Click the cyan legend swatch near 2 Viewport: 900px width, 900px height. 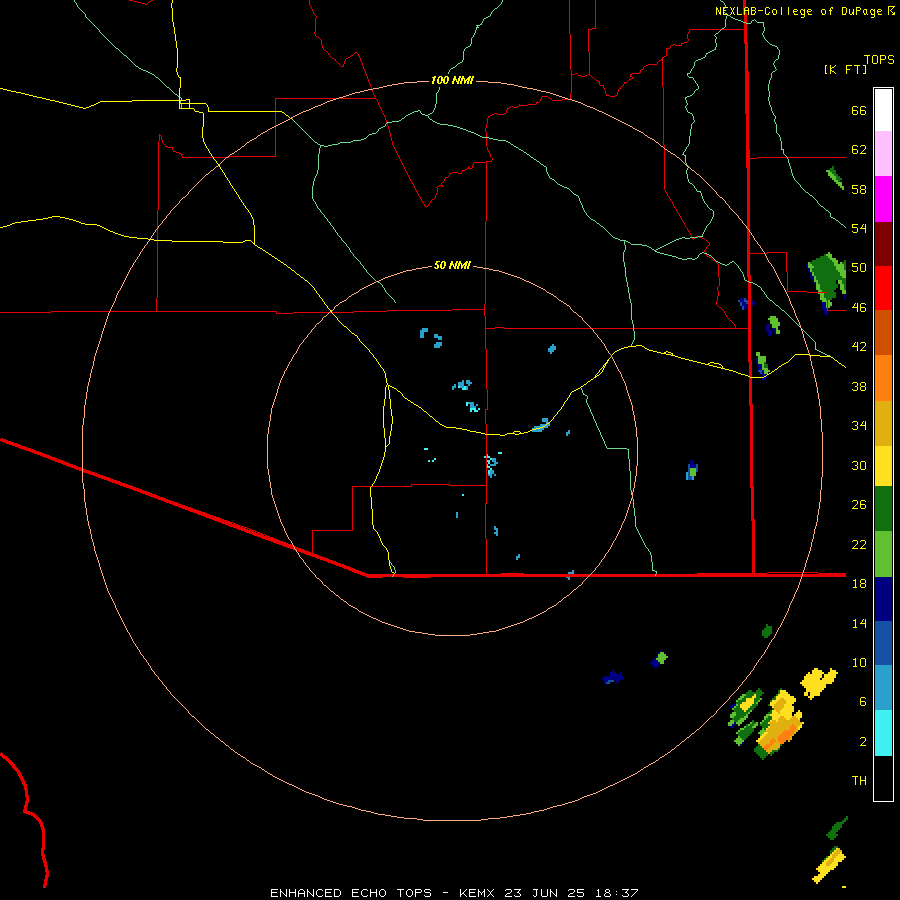[883, 734]
